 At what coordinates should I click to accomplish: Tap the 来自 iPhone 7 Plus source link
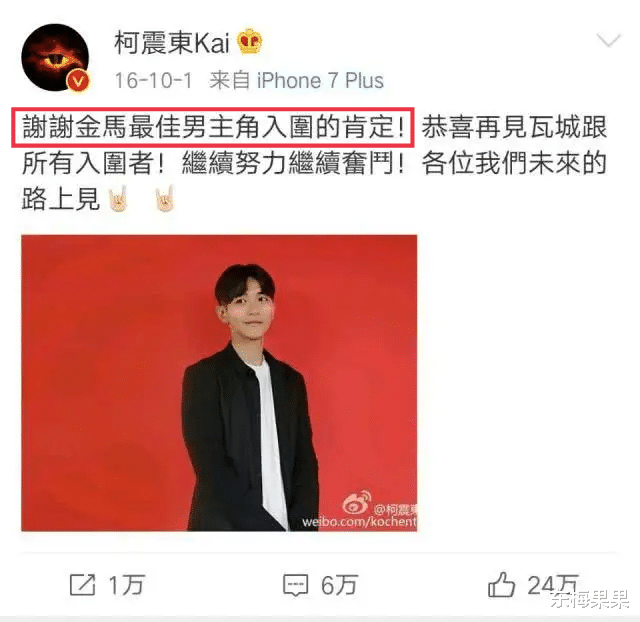(x=296, y=80)
